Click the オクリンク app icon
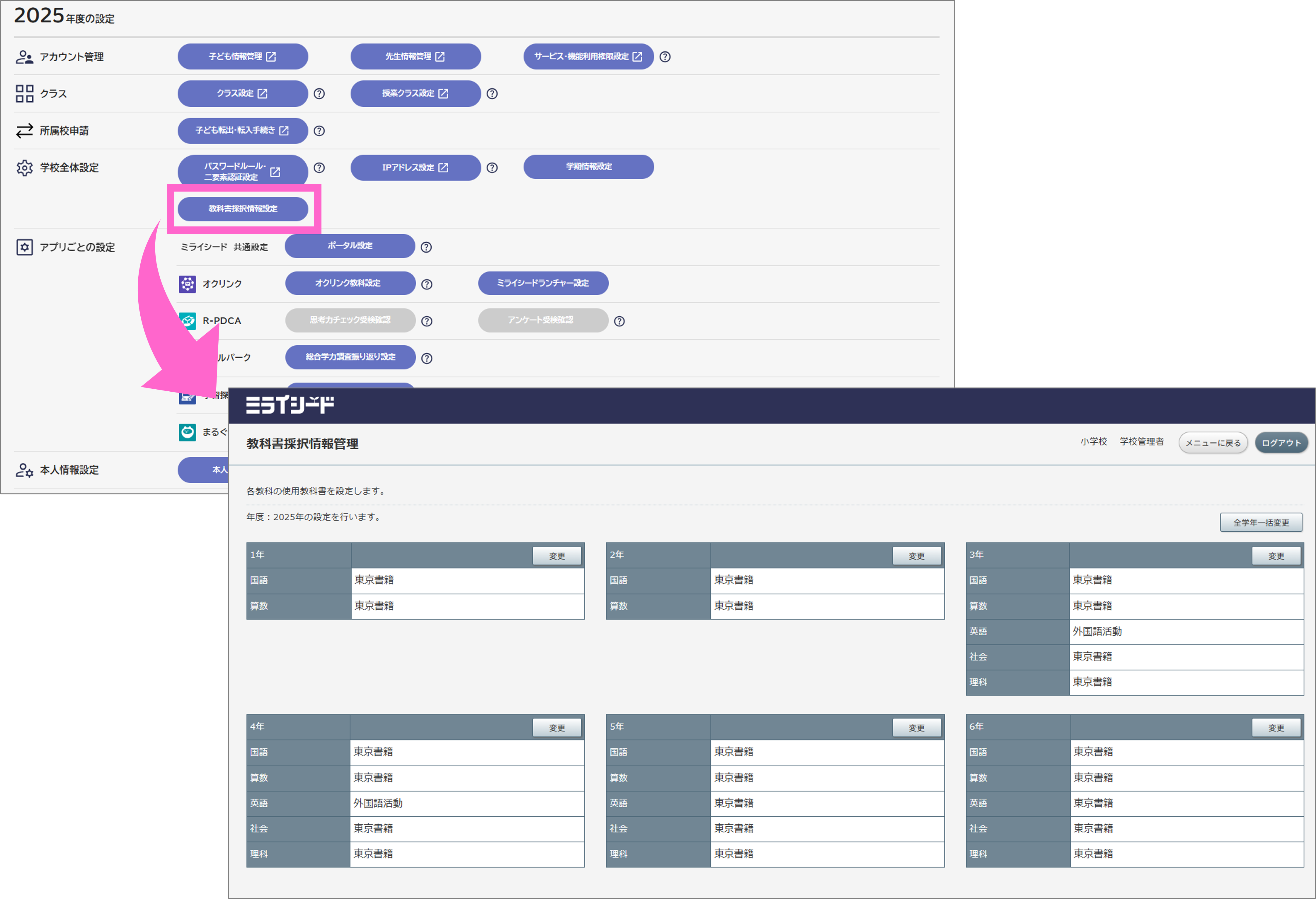Image resolution: width=1316 pixels, height=899 pixels. tap(188, 284)
